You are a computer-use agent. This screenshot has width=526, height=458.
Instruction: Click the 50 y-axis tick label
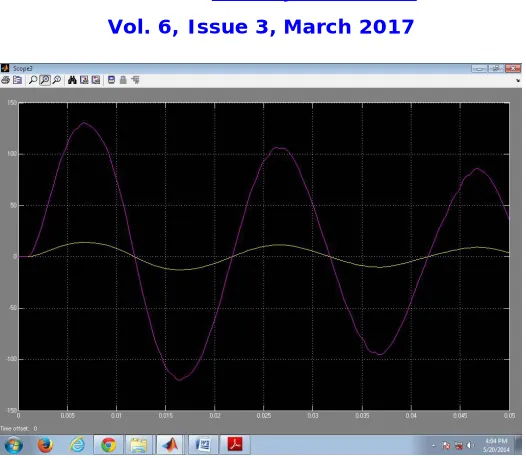tap(13, 205)
